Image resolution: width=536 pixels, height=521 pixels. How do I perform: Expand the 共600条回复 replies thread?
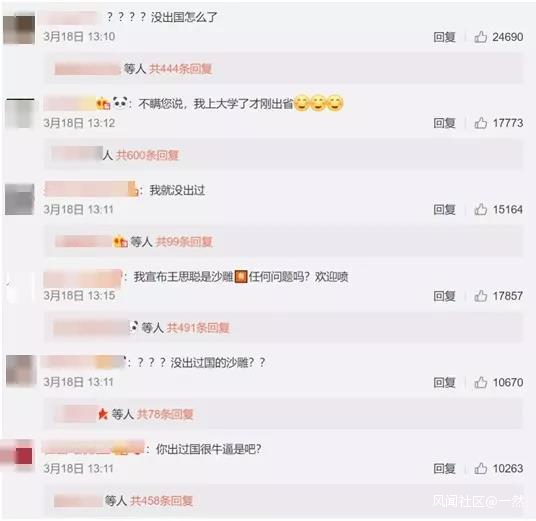point(147,155)
